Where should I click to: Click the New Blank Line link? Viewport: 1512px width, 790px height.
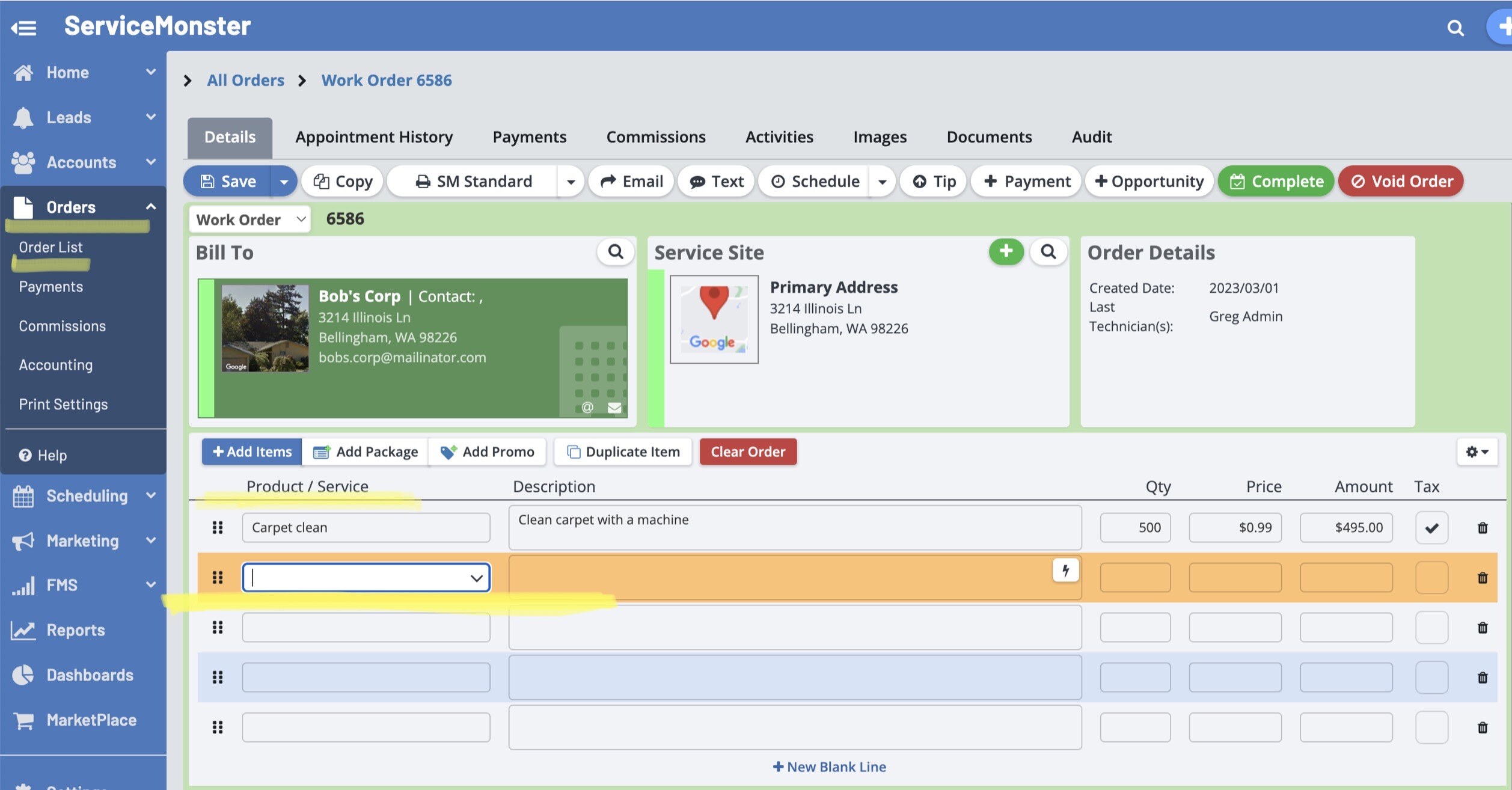coord(829,767)
